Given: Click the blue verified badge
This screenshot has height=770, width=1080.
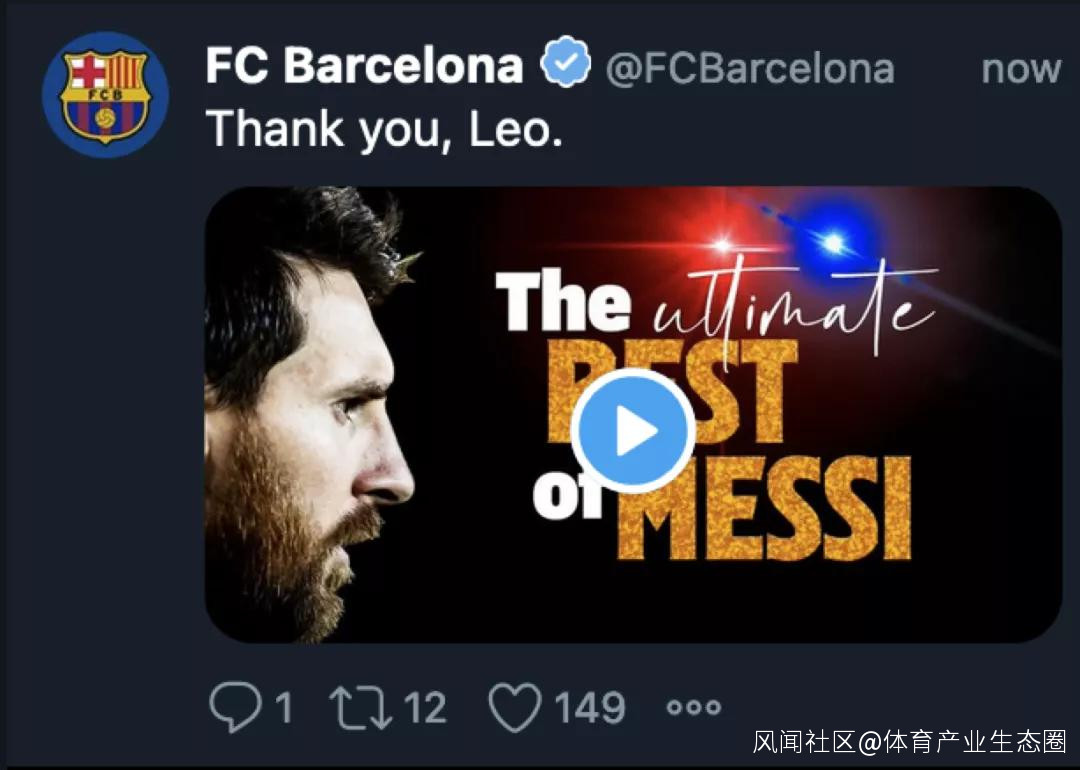Looking at the screenshot, I should coord(566,66).
